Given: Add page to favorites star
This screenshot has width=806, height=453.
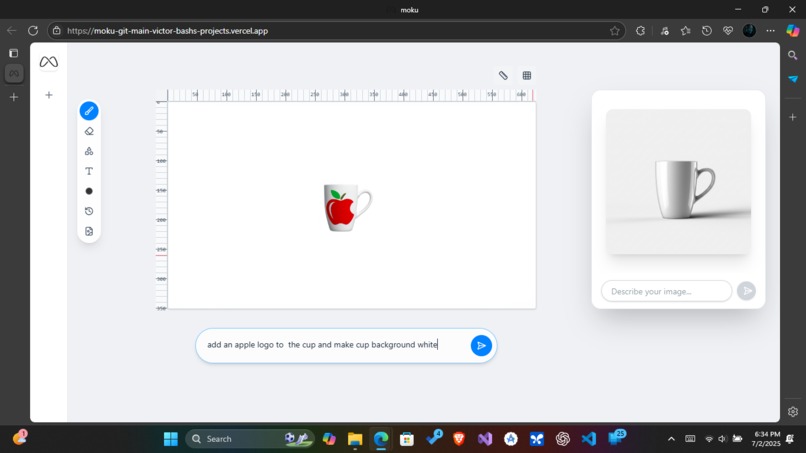Looking at the screenshot, I should [x=614, y=31].
